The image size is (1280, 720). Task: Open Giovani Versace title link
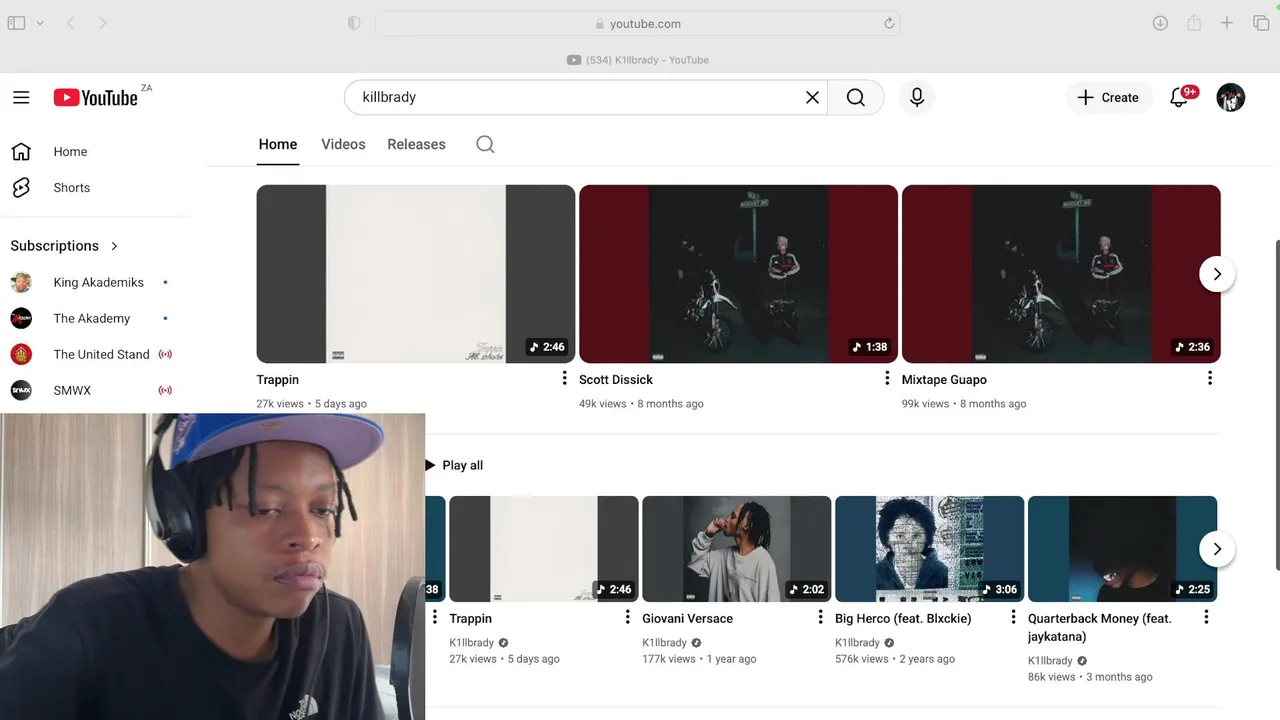click(x=687, y=619)
